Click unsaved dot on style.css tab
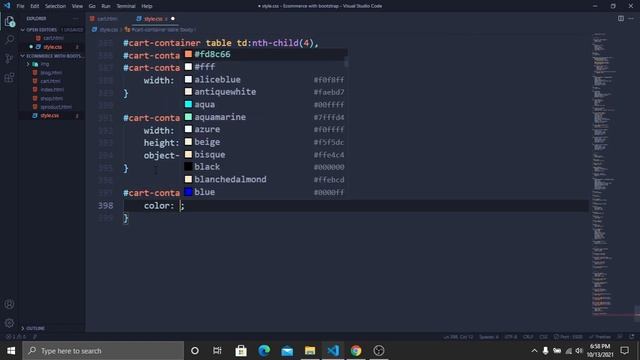The width and height of the screenshot is (640, 360). [173, 19]
